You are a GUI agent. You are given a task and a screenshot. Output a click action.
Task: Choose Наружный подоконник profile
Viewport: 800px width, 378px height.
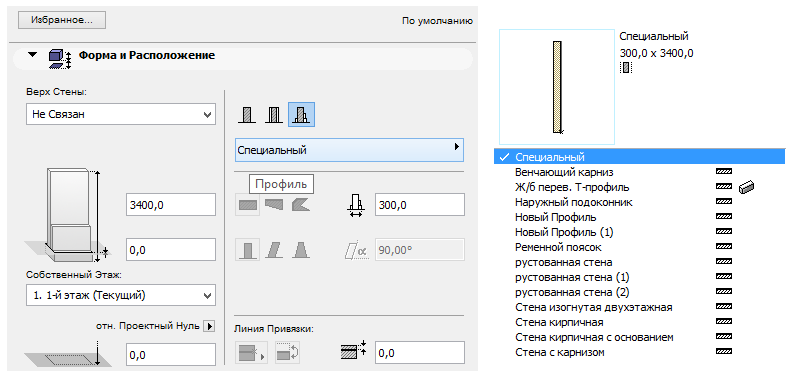coord(639,202)
